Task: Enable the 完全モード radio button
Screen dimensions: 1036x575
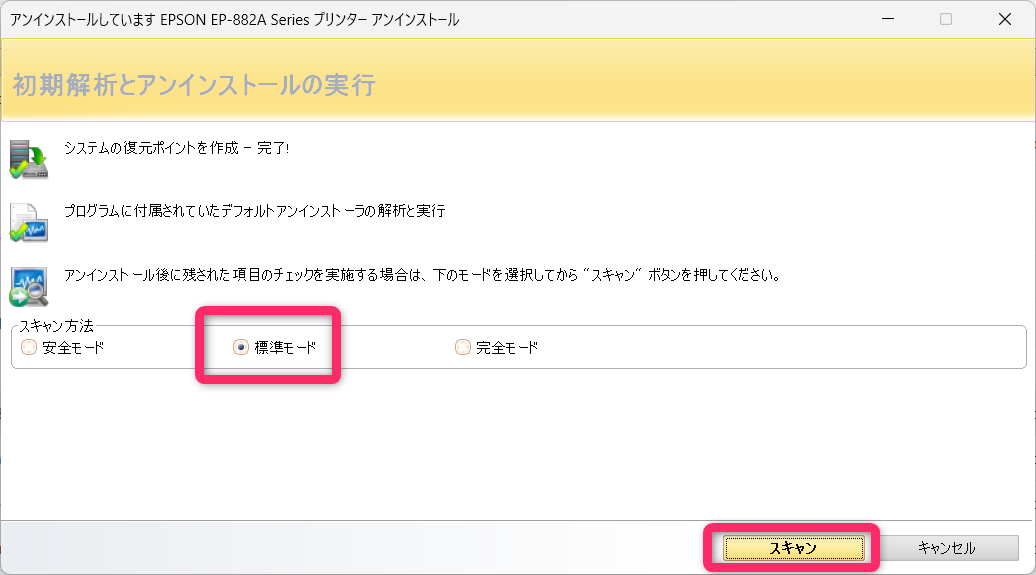Action: [462, 348]
